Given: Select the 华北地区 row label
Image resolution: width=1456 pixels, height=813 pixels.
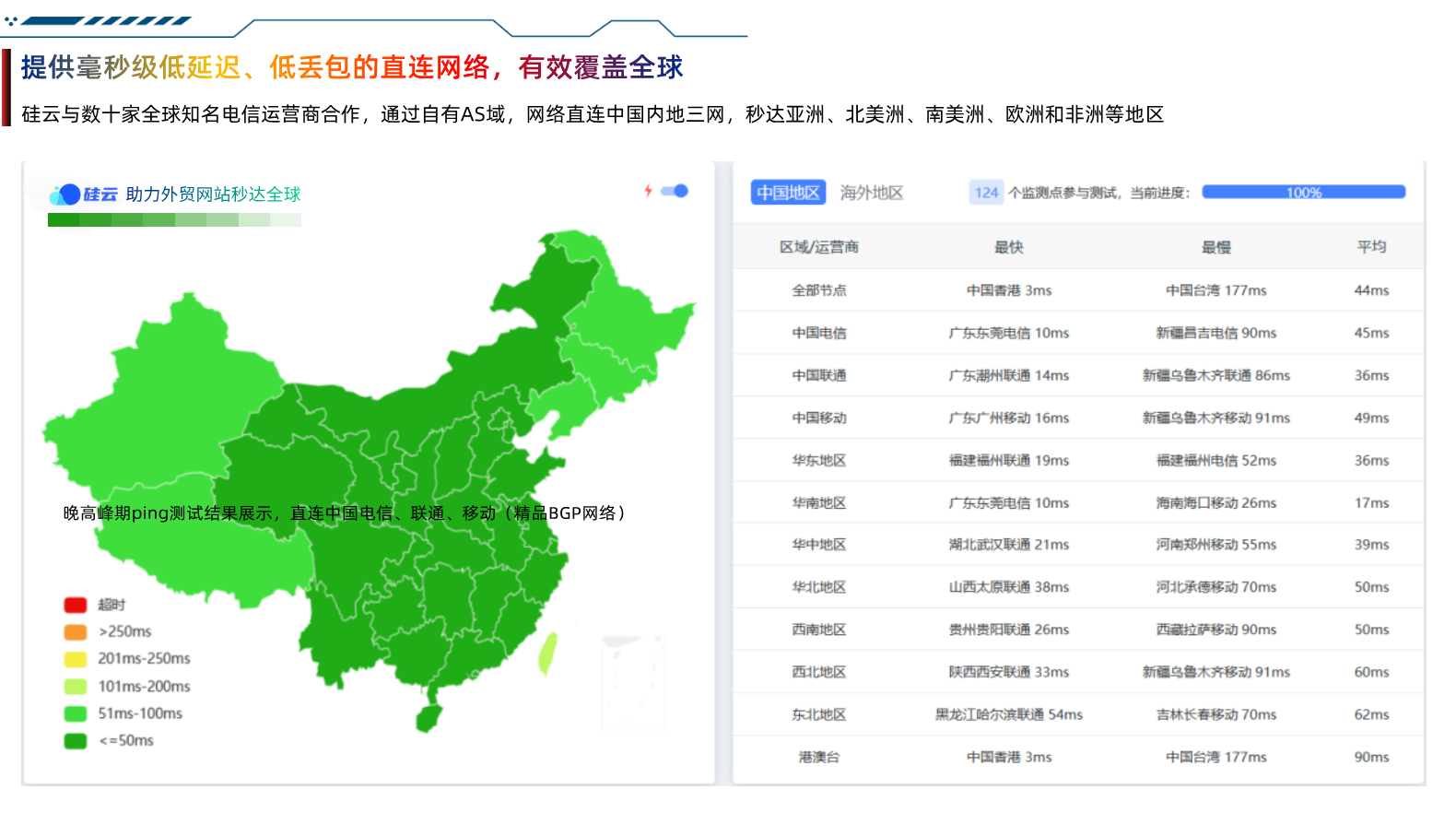Looking at the screenshot, I should point(818,586).
